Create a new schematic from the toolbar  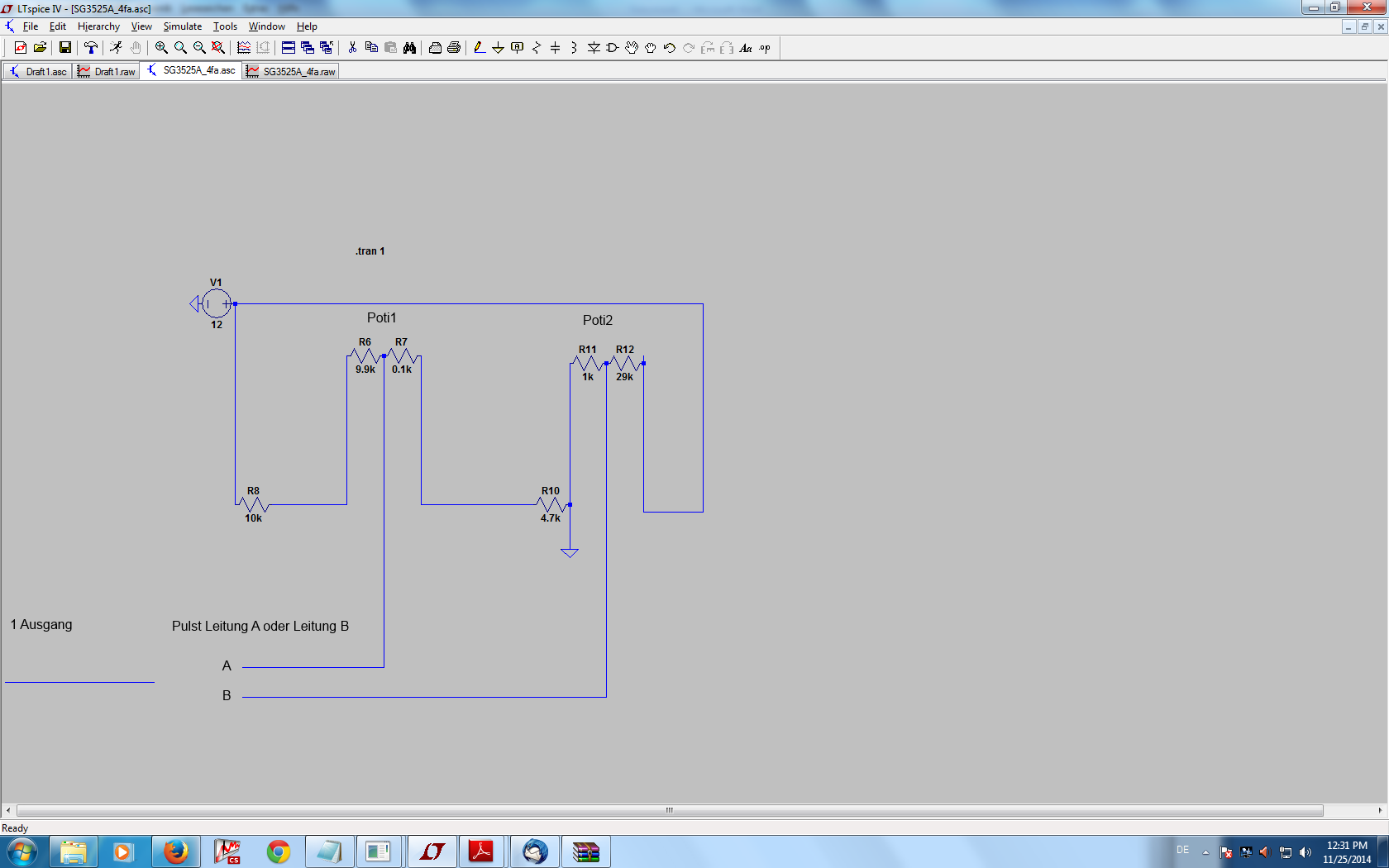(21, 48)
